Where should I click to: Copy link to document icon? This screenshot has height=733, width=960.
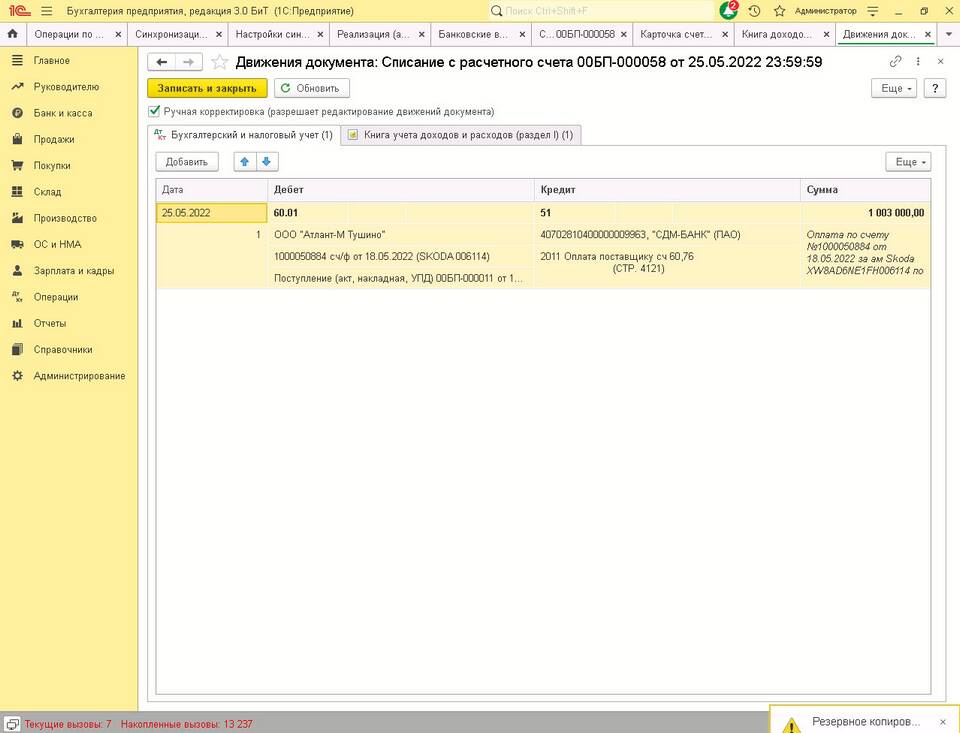[x=896, y=62]
